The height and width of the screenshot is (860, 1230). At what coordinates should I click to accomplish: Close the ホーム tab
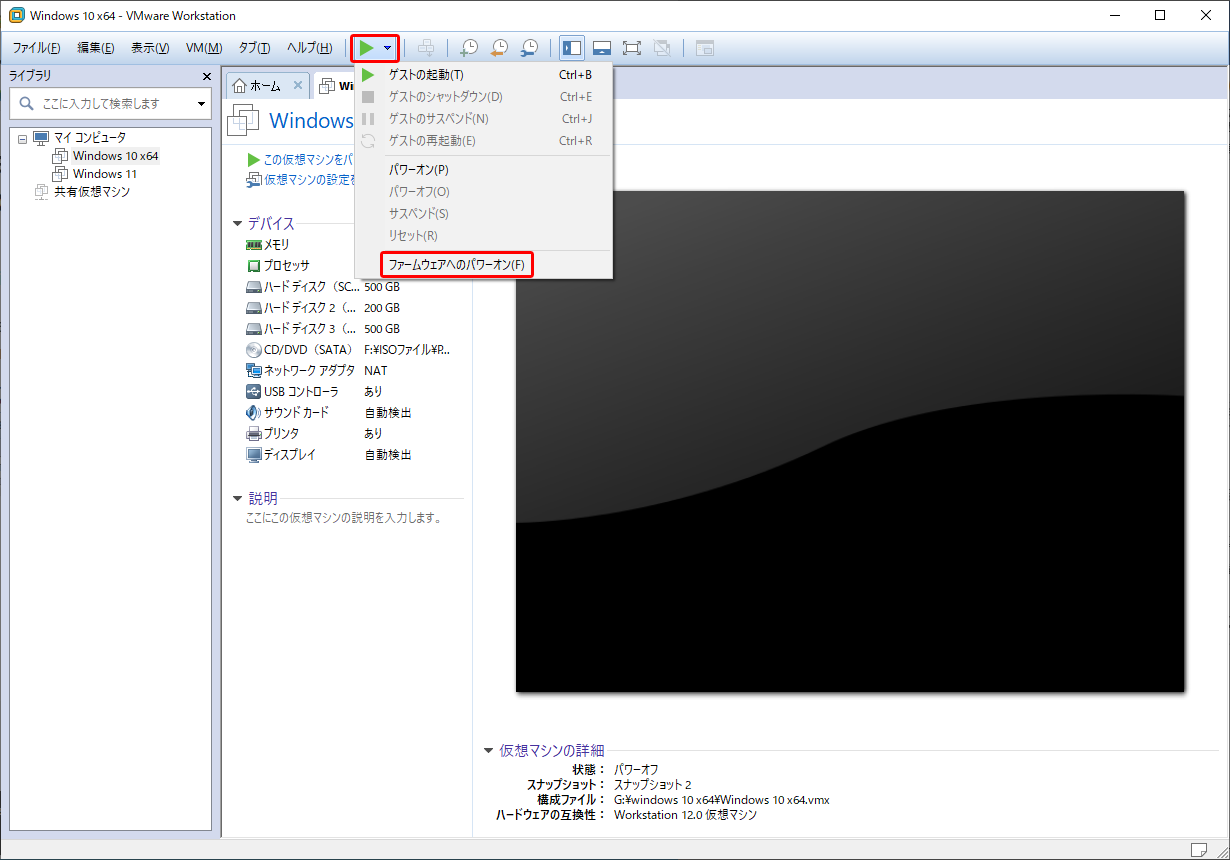pos(299,86)
